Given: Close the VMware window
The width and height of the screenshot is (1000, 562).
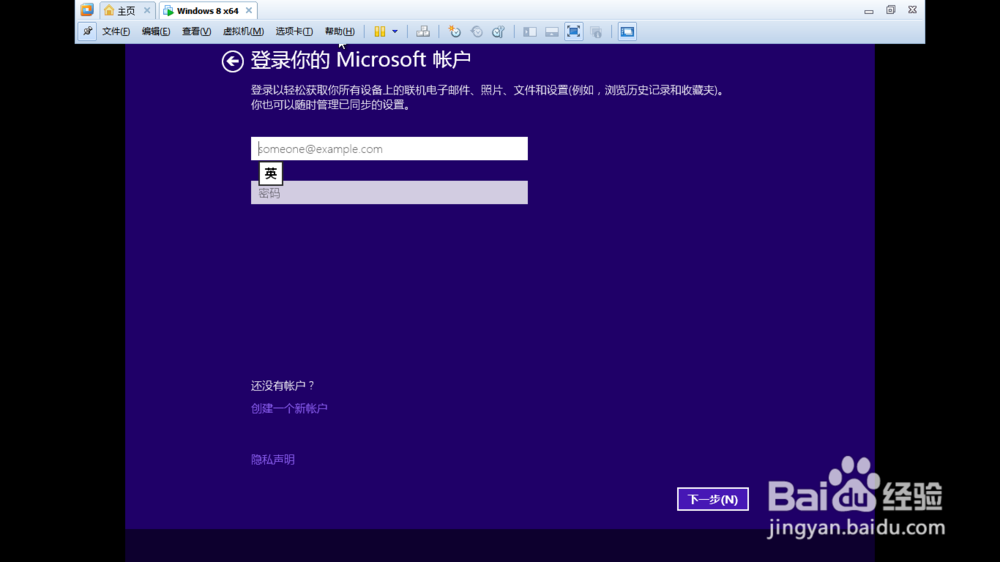Looking at the screenshot, I should pos(913,10).
